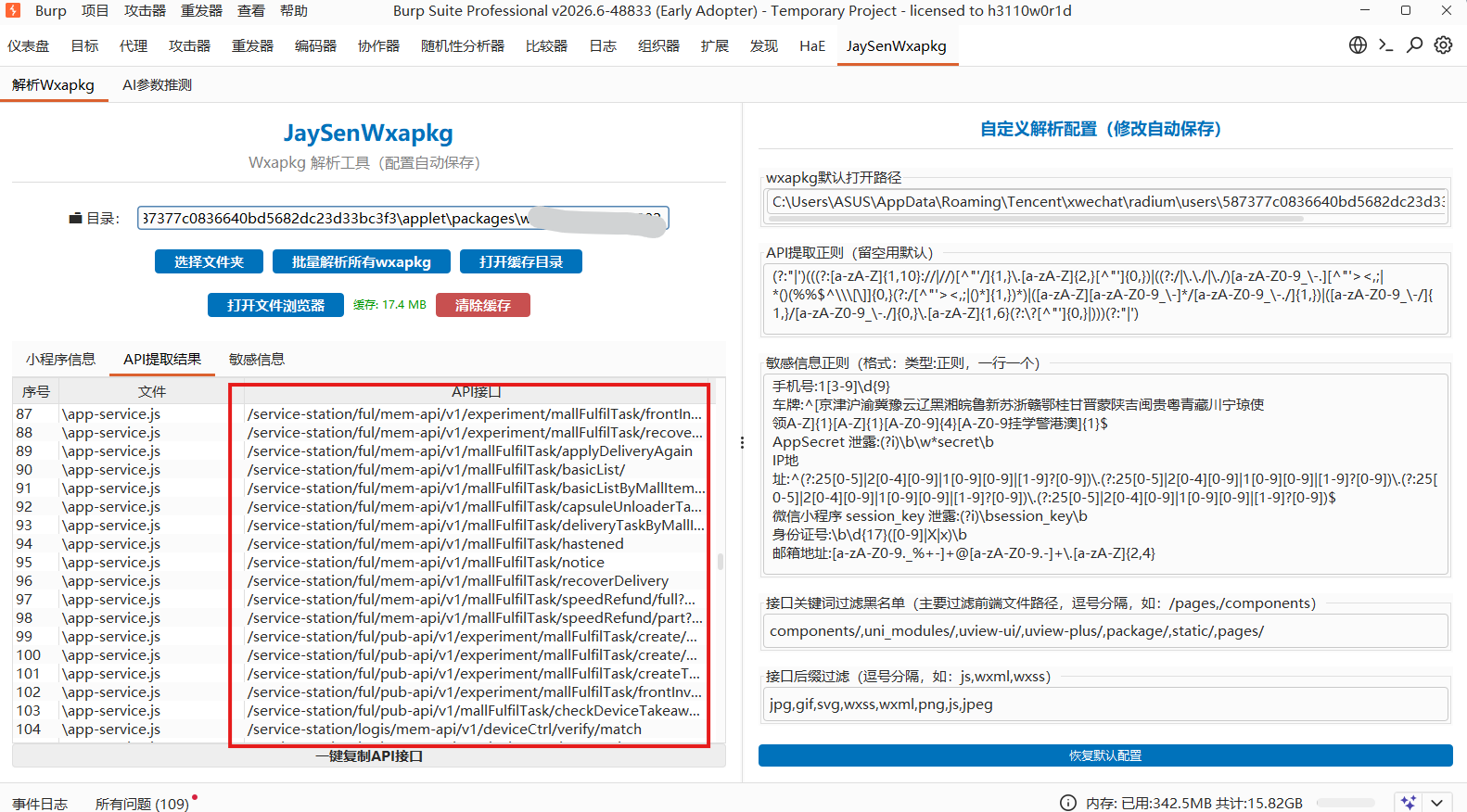Image resolution: width=1467 pixels, height=812 pixels.
Task: Click the panel splitter dots handle
Action: [742, 443]
